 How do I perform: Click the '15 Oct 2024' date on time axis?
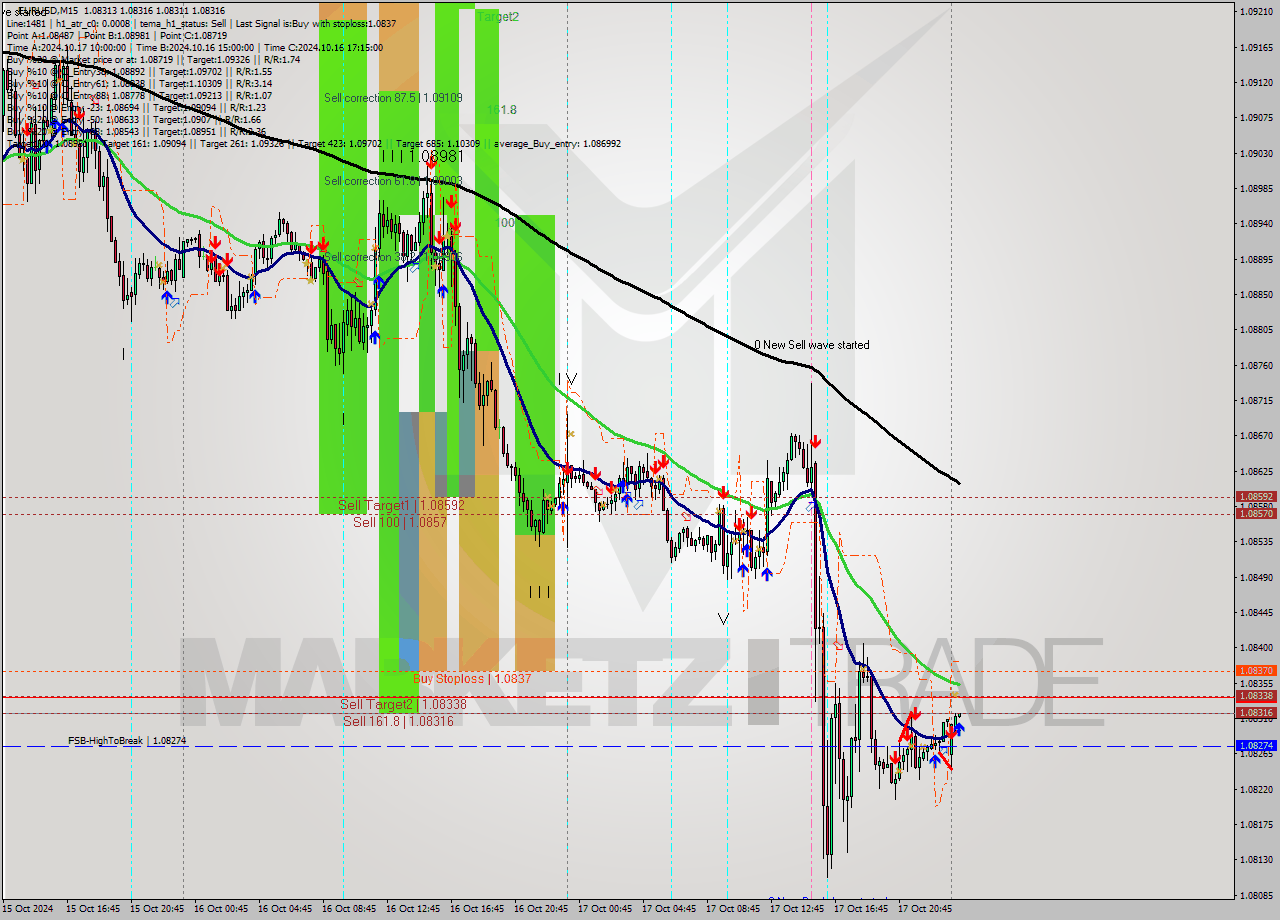pos(30,909)
